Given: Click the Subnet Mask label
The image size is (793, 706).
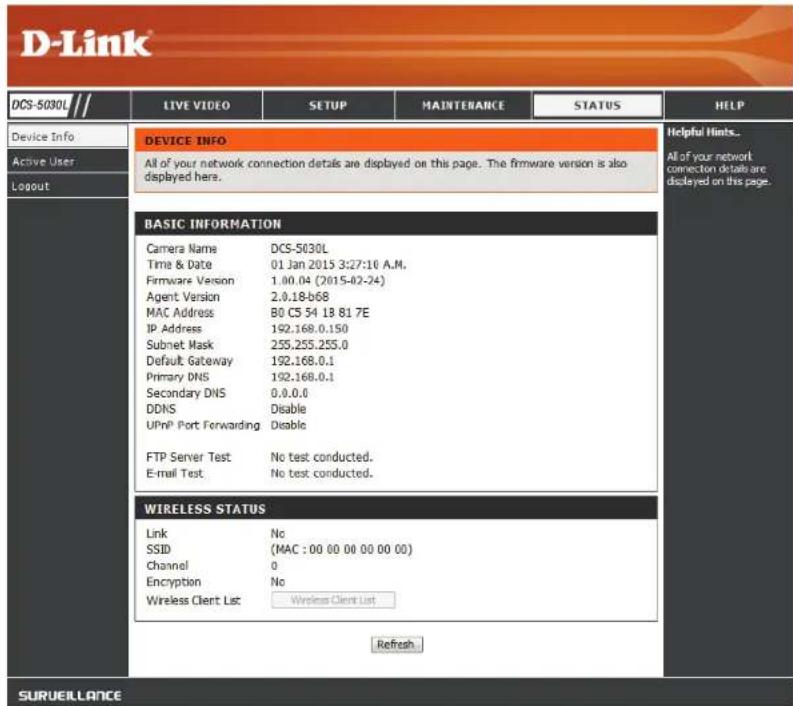Looking at the screenshot, I should click(180, 345).
